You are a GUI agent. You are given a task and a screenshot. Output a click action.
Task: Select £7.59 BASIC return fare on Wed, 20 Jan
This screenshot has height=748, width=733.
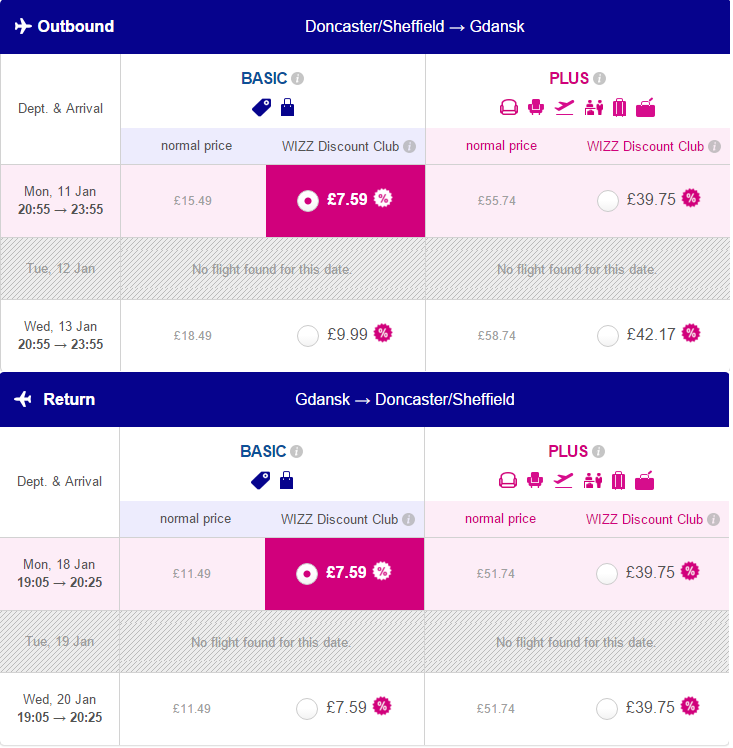pyautogui.click(x=307, y=709)
